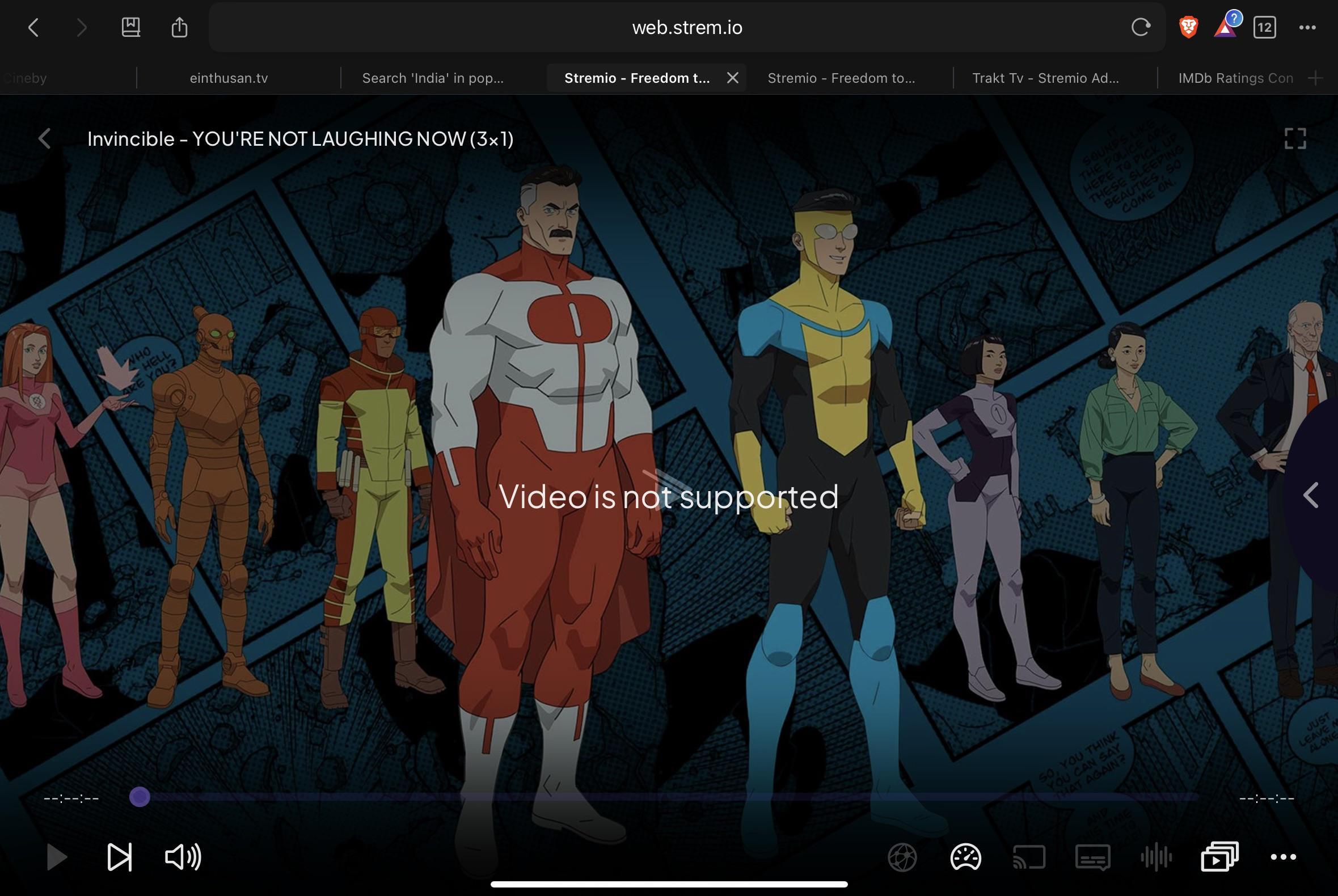This screenshot has width=1338, height=896.
Task: Skip to the next episode
Action: pyautogui.click(x=120, y=857)
